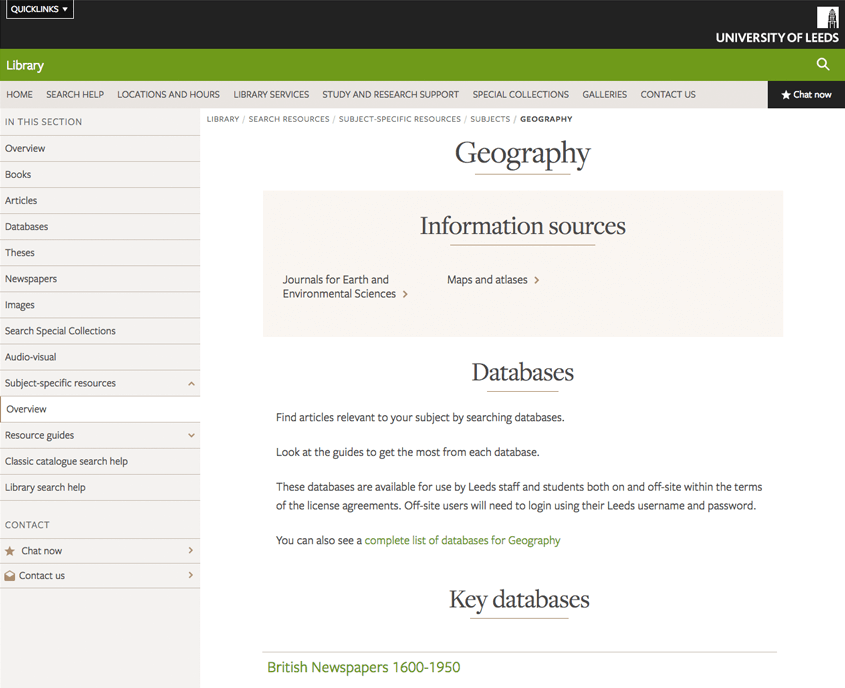This screenshot has width=845, height=688.
Task: Select Articles in the sidebar
Action: tap(100, 200)
